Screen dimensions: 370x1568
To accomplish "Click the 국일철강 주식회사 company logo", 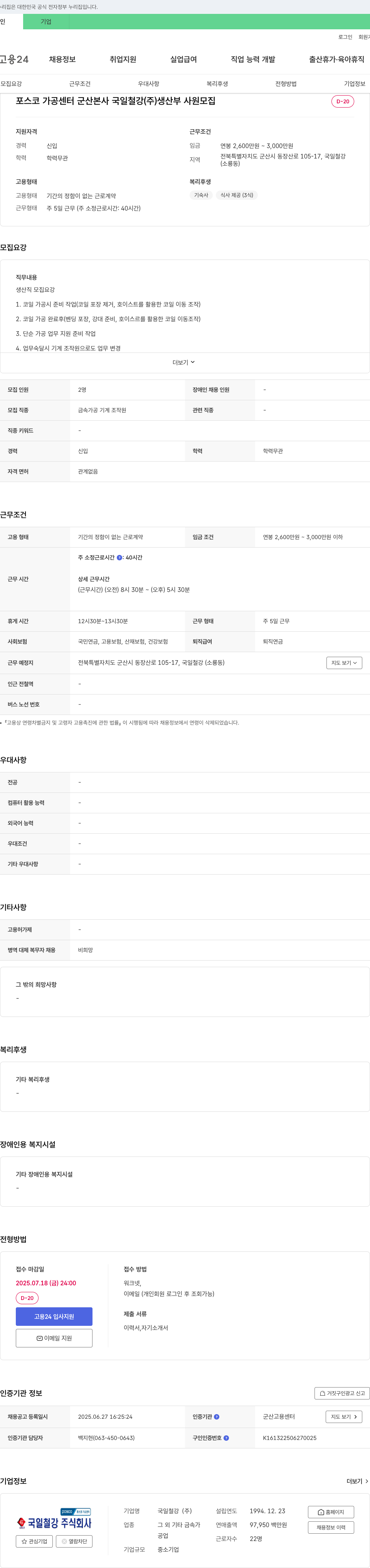I will point(54,1519).
